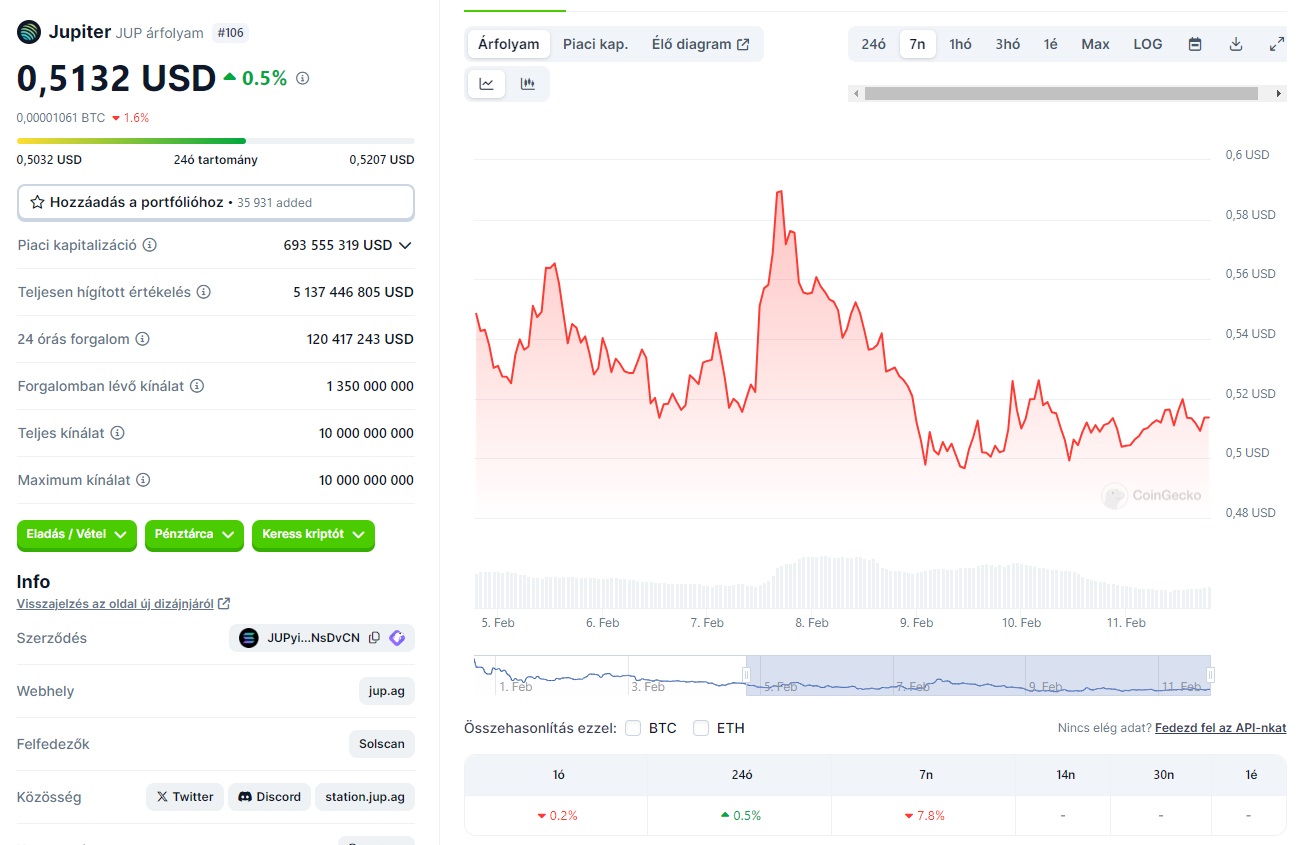Click the info icon next to Teljesen hígított értékelés

(204, 292)
